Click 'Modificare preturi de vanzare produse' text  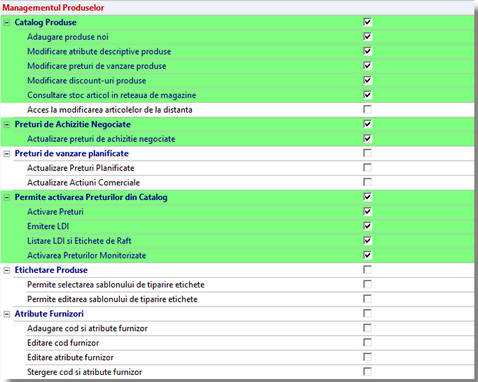coord(97,66)
